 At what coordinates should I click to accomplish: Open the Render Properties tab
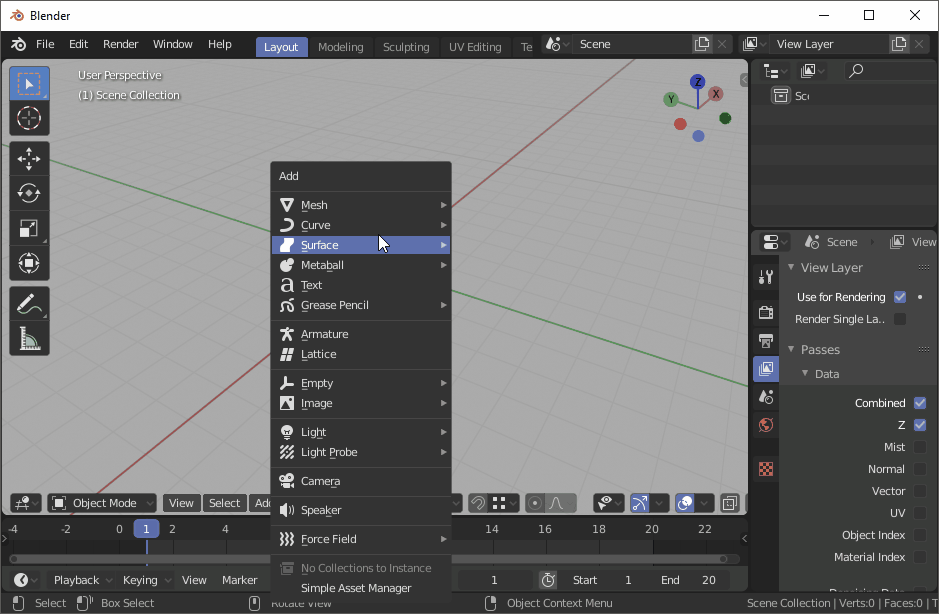(765, 312)
